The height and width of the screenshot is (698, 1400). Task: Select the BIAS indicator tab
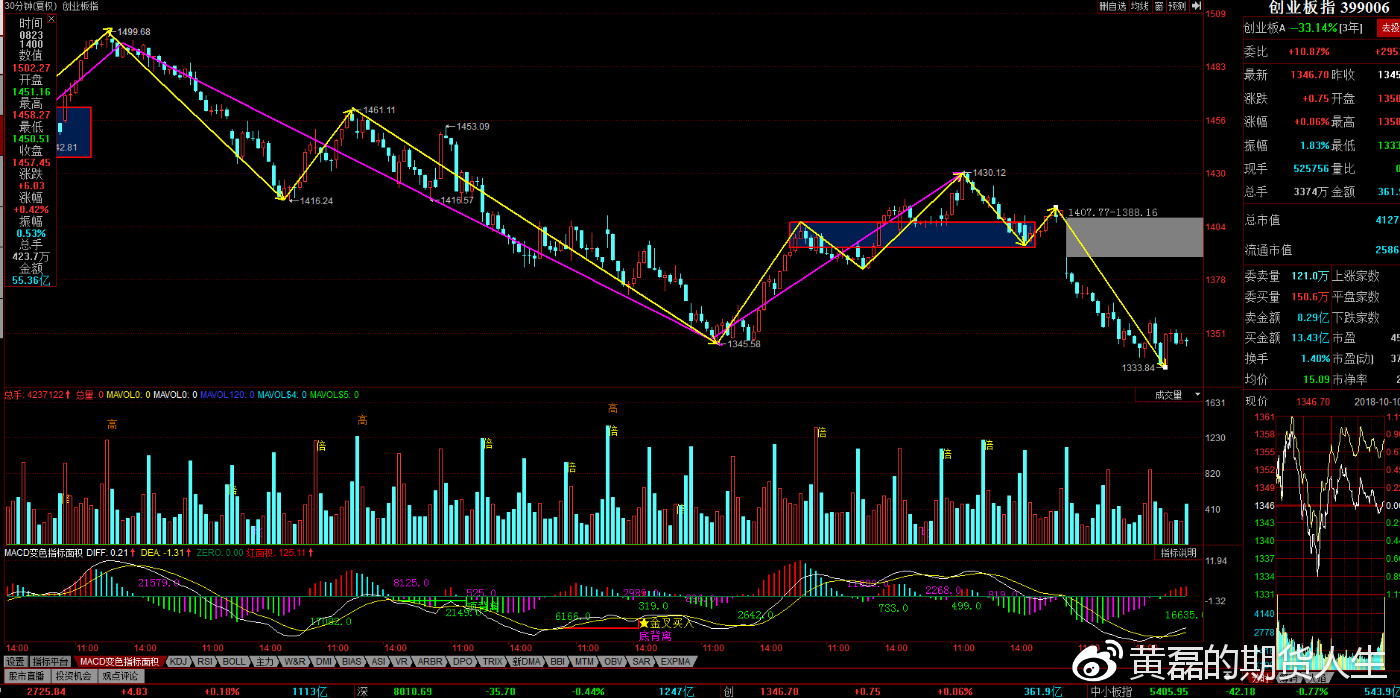click(352, 661)
